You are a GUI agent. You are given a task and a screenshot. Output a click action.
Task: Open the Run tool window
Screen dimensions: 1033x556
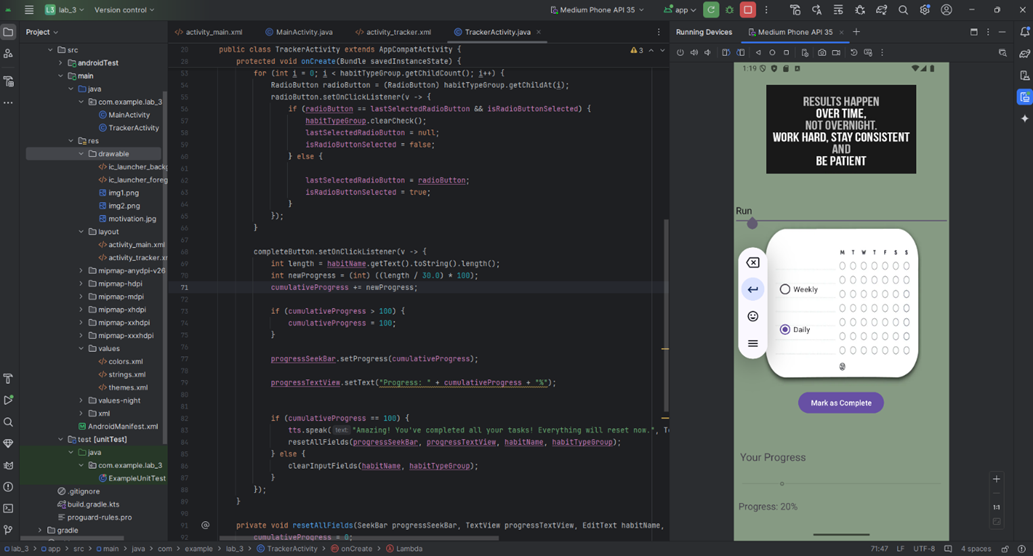click(9, 400)
